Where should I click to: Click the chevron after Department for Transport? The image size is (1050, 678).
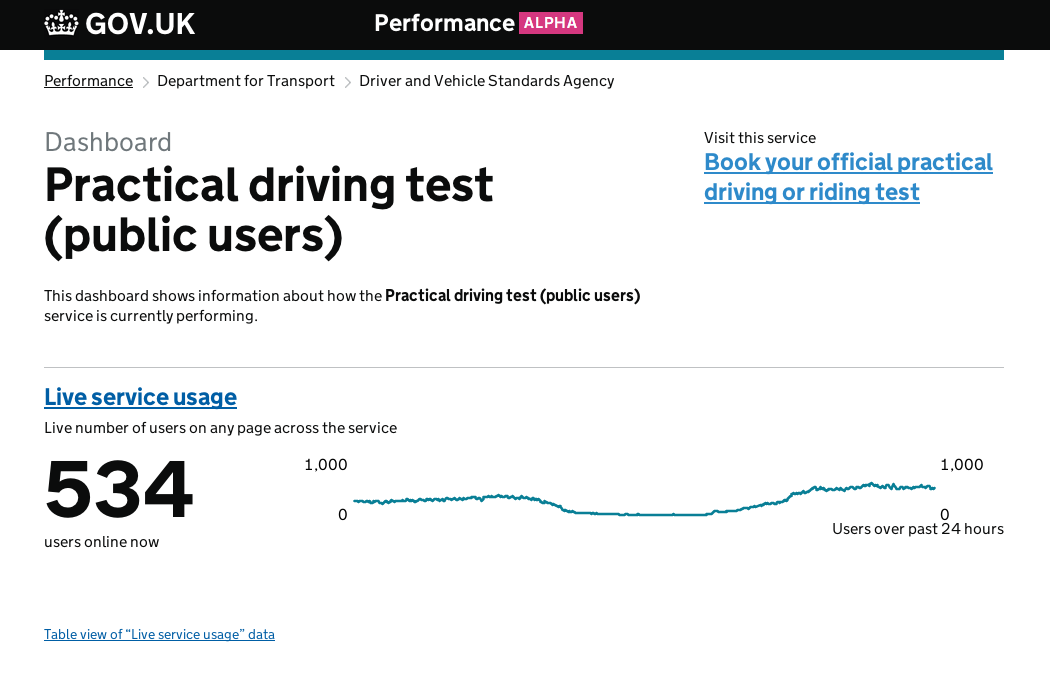click(x=347, y=81)
